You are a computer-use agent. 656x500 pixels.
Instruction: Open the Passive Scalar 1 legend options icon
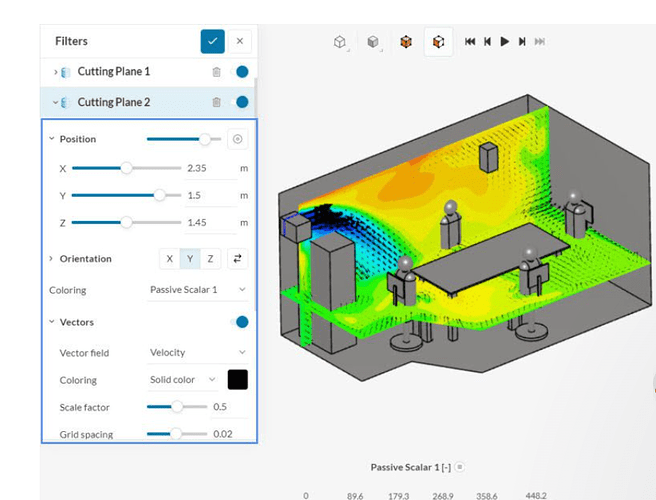pos(459,467)
